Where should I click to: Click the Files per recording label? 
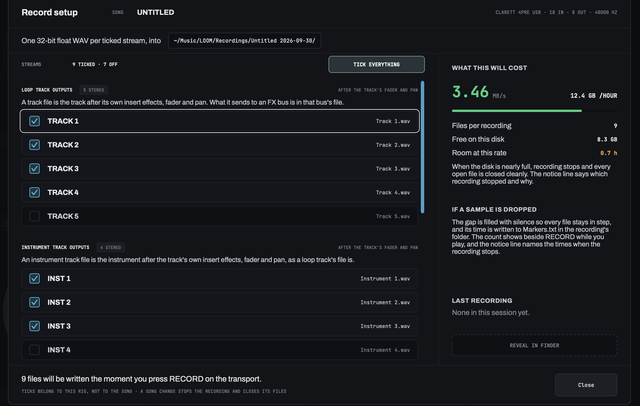[481, 126]
